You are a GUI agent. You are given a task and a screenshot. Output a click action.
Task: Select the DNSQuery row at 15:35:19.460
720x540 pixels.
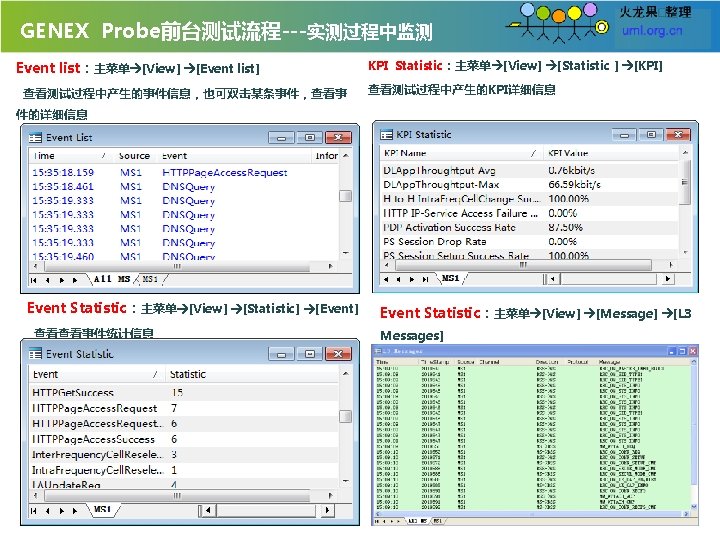[184, 257]
